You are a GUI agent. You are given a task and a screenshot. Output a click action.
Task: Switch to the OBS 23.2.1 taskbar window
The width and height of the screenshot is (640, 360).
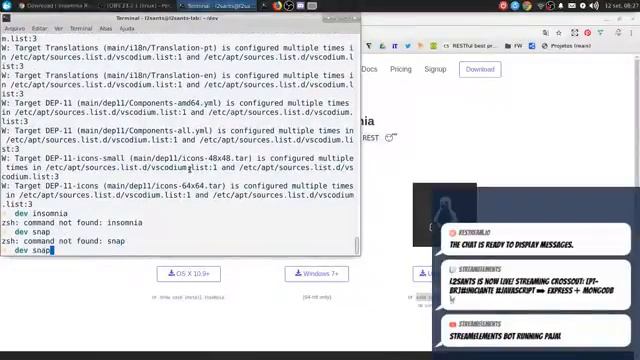coord(136,6)
